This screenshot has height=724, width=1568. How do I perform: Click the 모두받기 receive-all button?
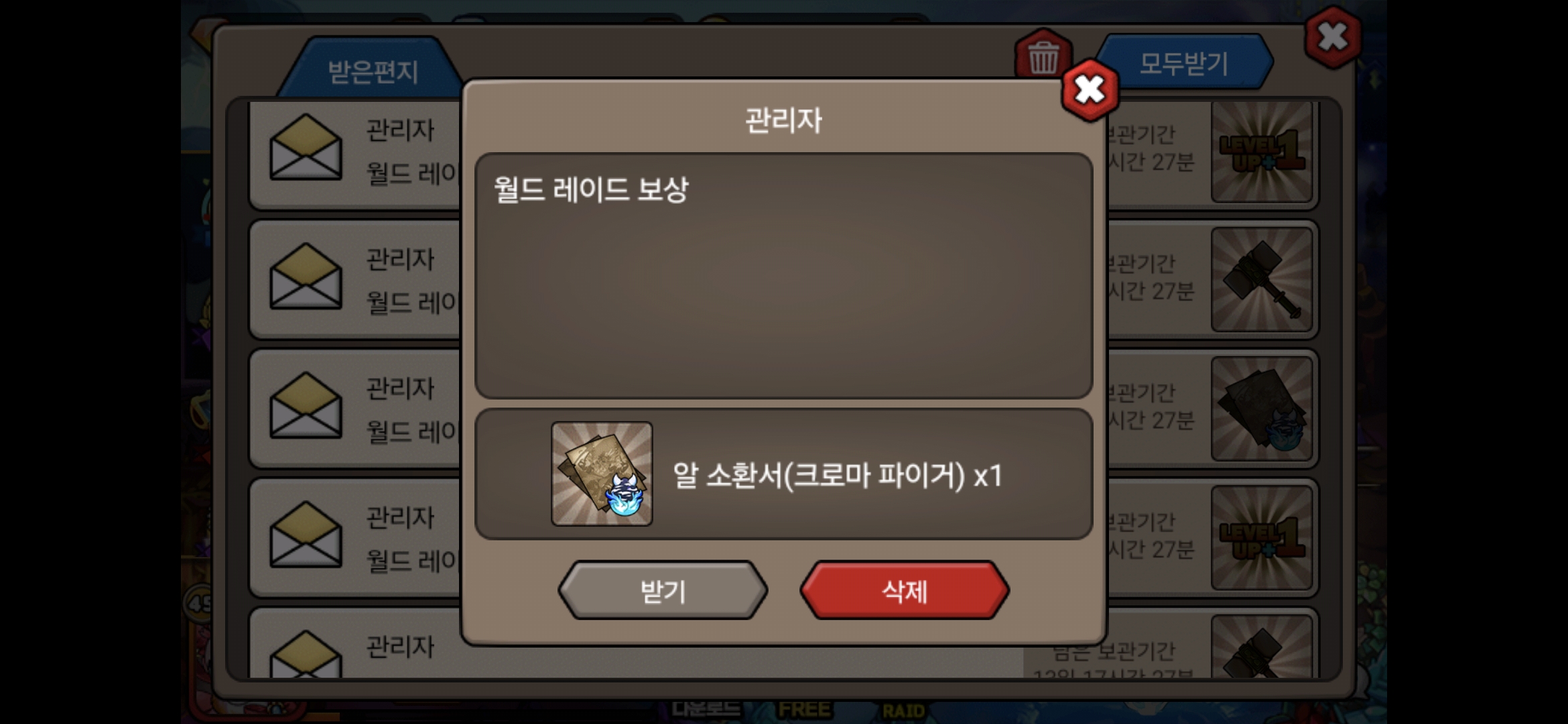click(1184, 63)
